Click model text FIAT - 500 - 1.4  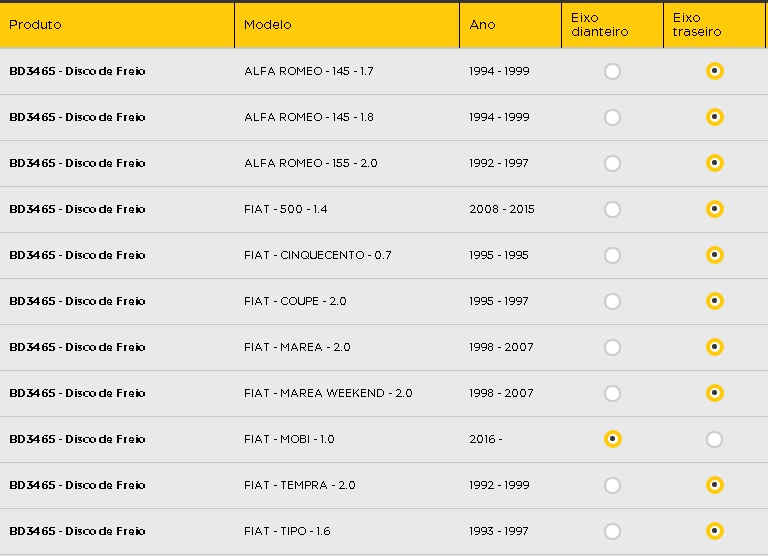[x=286, y=210]
